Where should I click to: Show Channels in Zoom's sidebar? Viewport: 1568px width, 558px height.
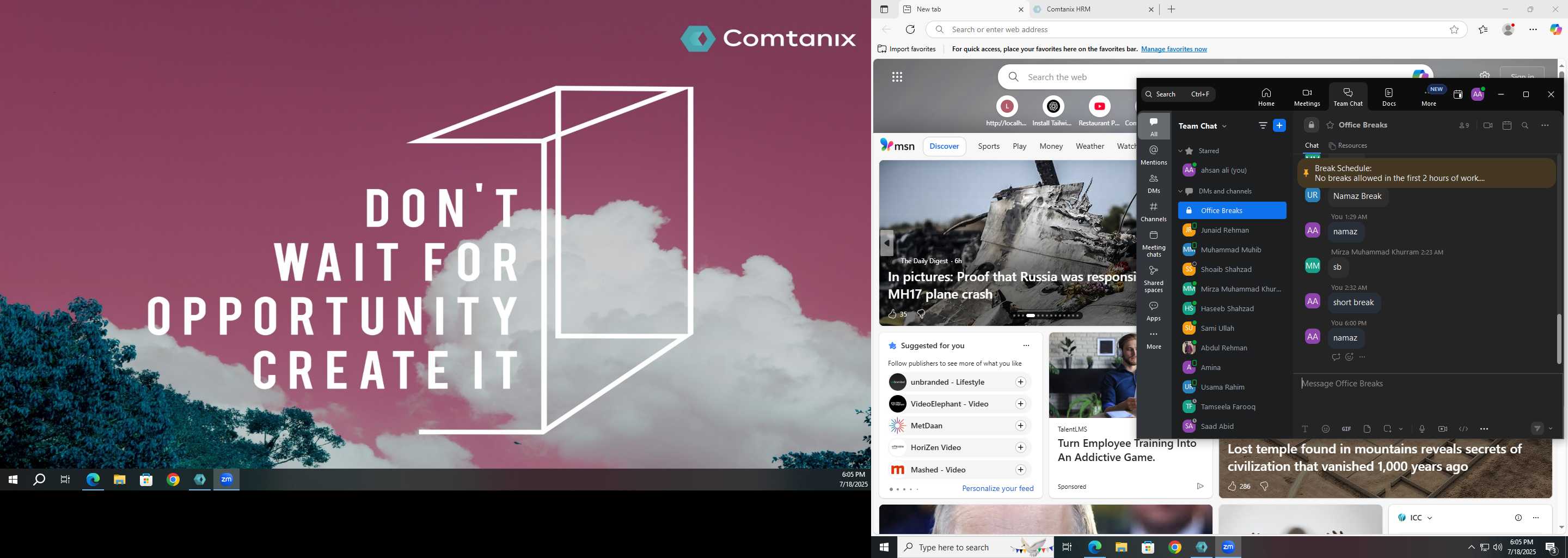[x=1154, y=212]
